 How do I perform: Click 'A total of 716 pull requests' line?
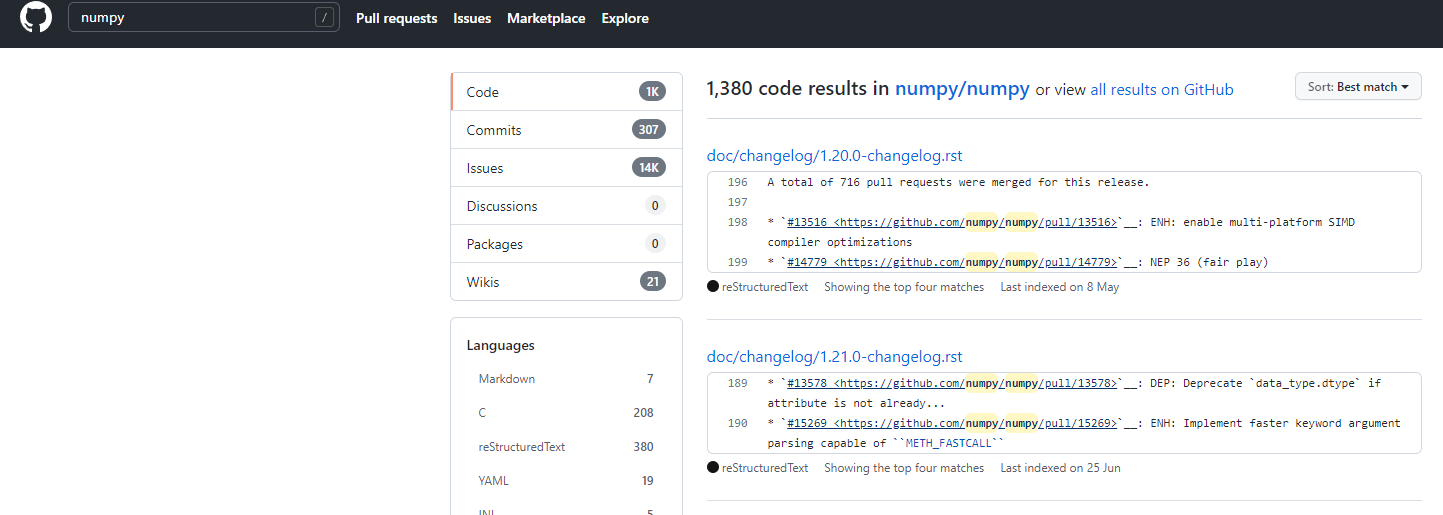click(x=959, y=182)
